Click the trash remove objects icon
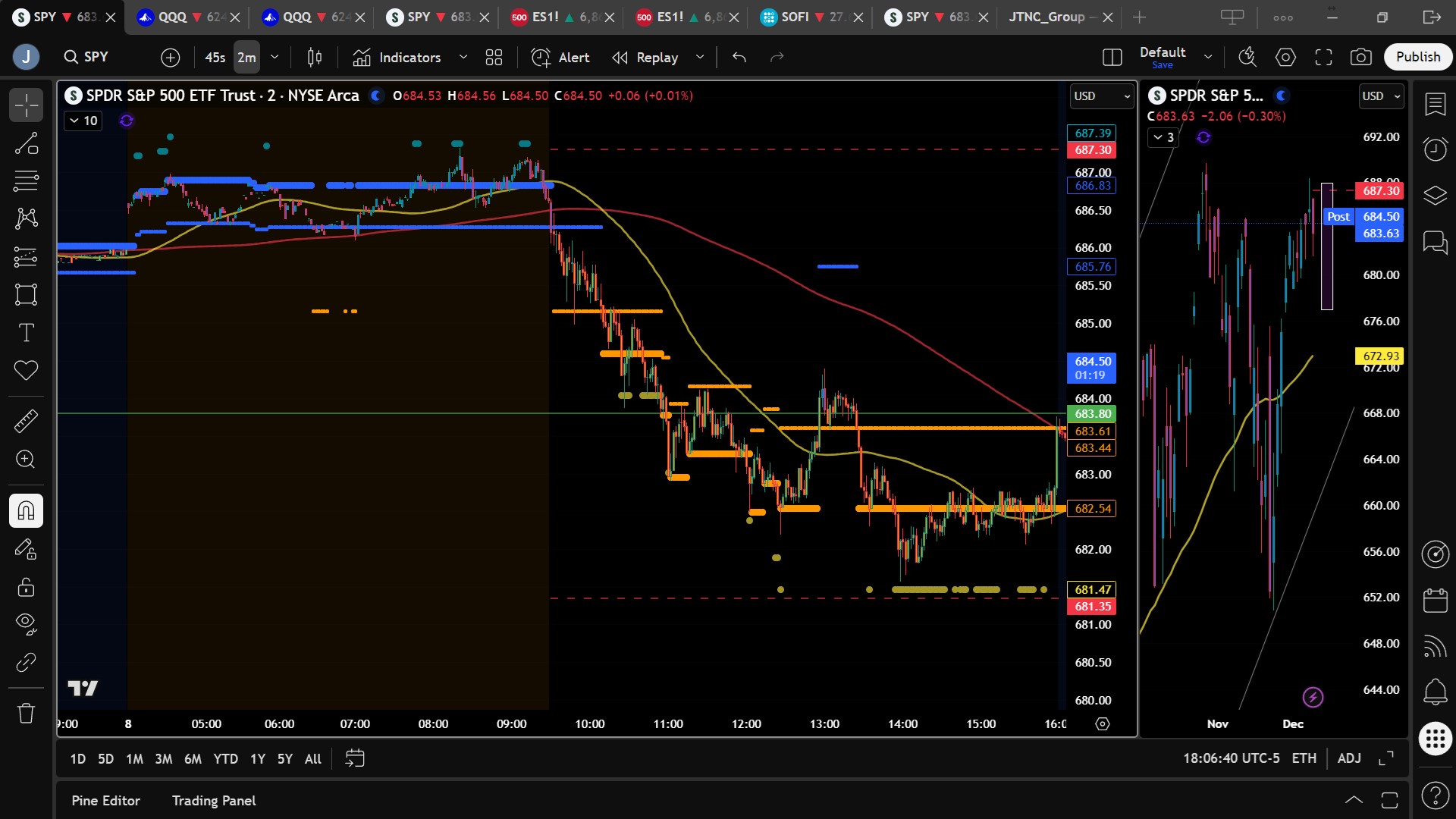 26,713
